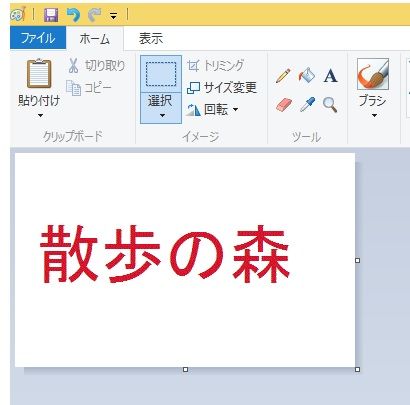The height and width of the screenshot is (405, 410).
Task: Select the Text tool (A)
Action: tap(330, 76)
